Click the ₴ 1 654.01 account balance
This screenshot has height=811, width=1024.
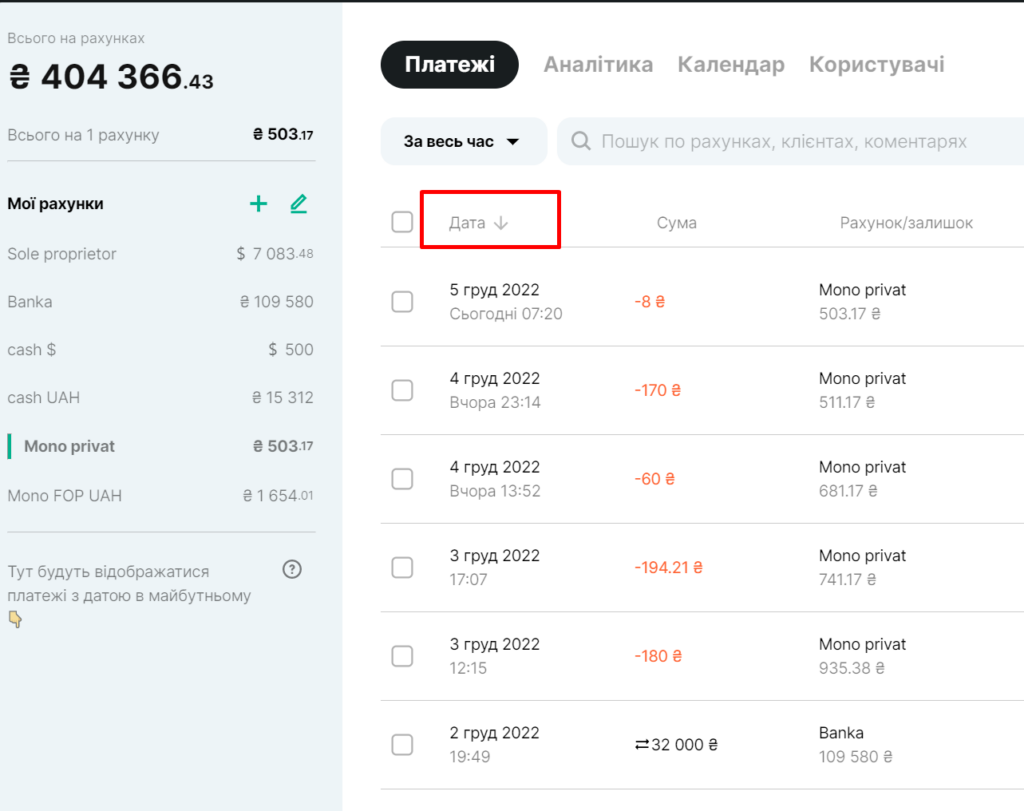pos(278,496)
